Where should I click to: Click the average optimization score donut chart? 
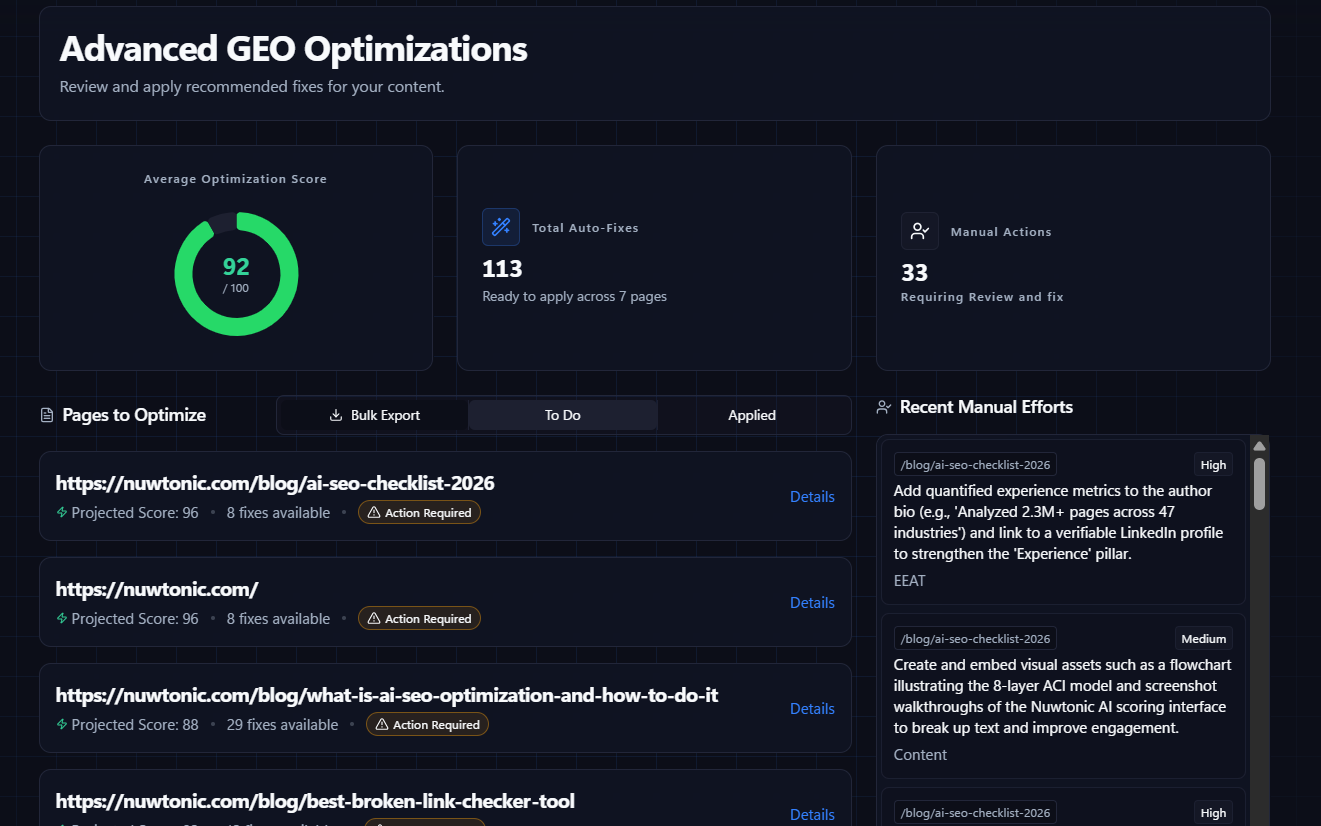(x=236, y=274)
